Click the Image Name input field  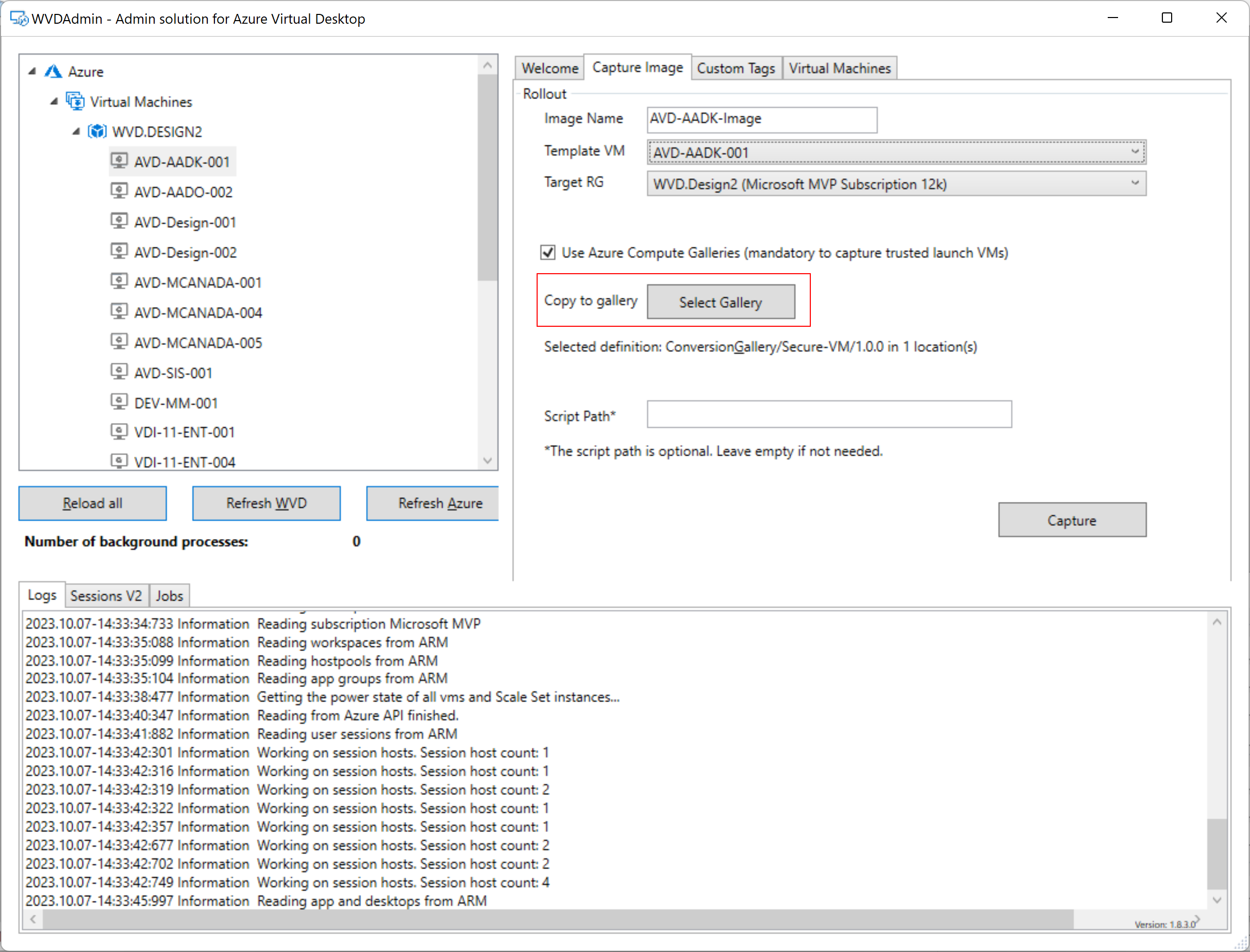point(762,120)
